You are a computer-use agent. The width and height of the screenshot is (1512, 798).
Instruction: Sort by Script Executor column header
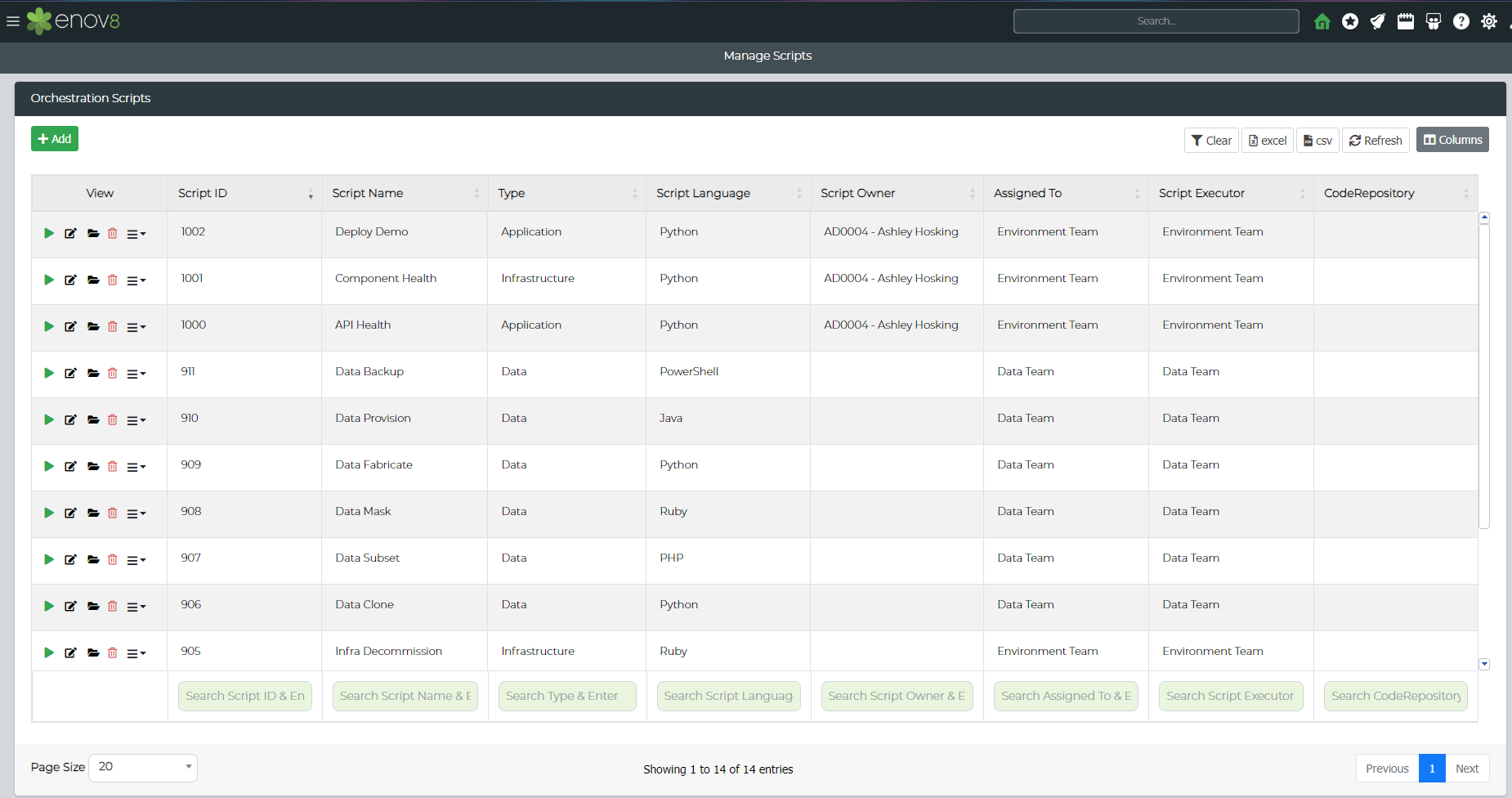1231,194
